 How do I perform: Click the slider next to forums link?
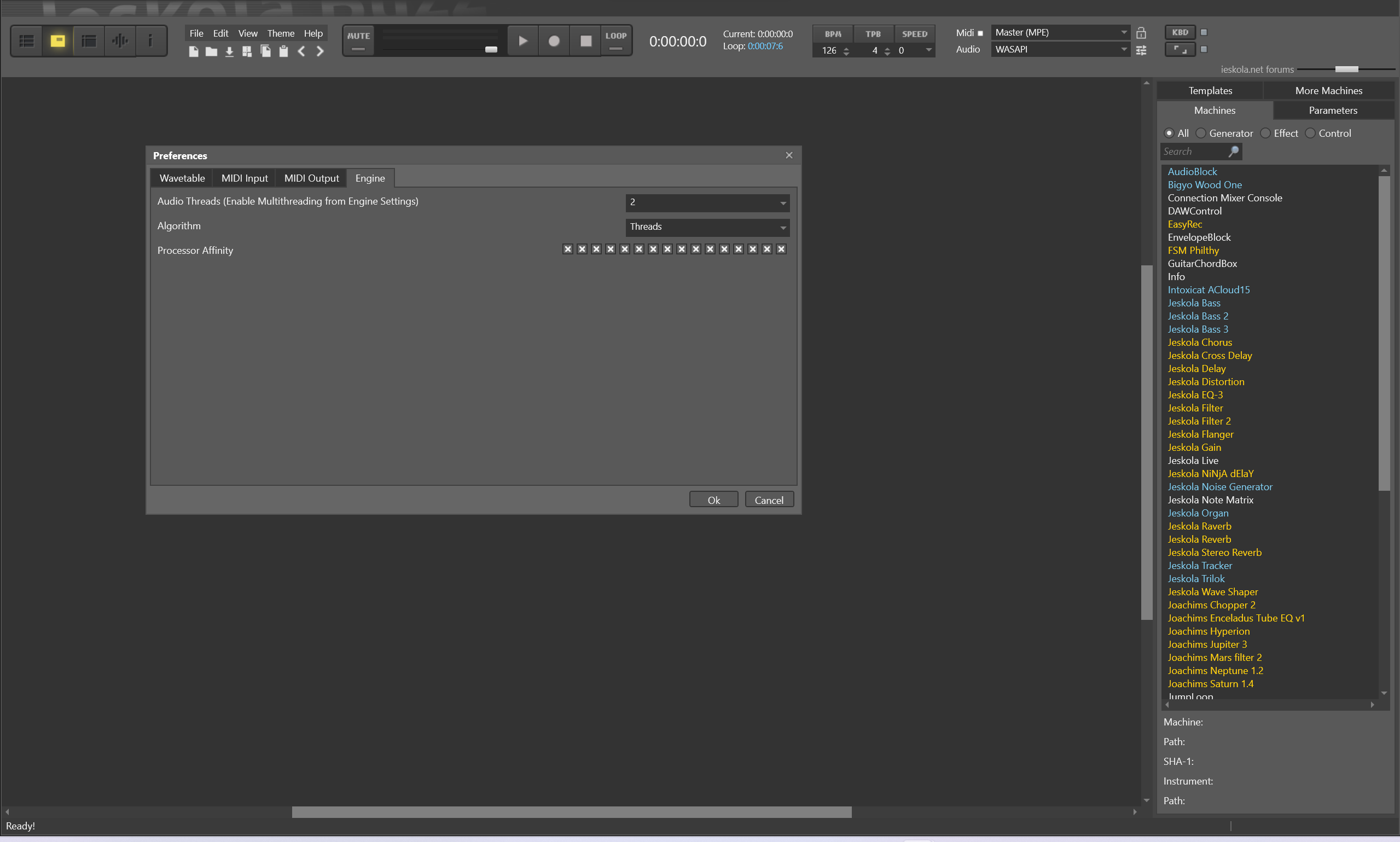pyautogui.click(x=1346, y=69)
